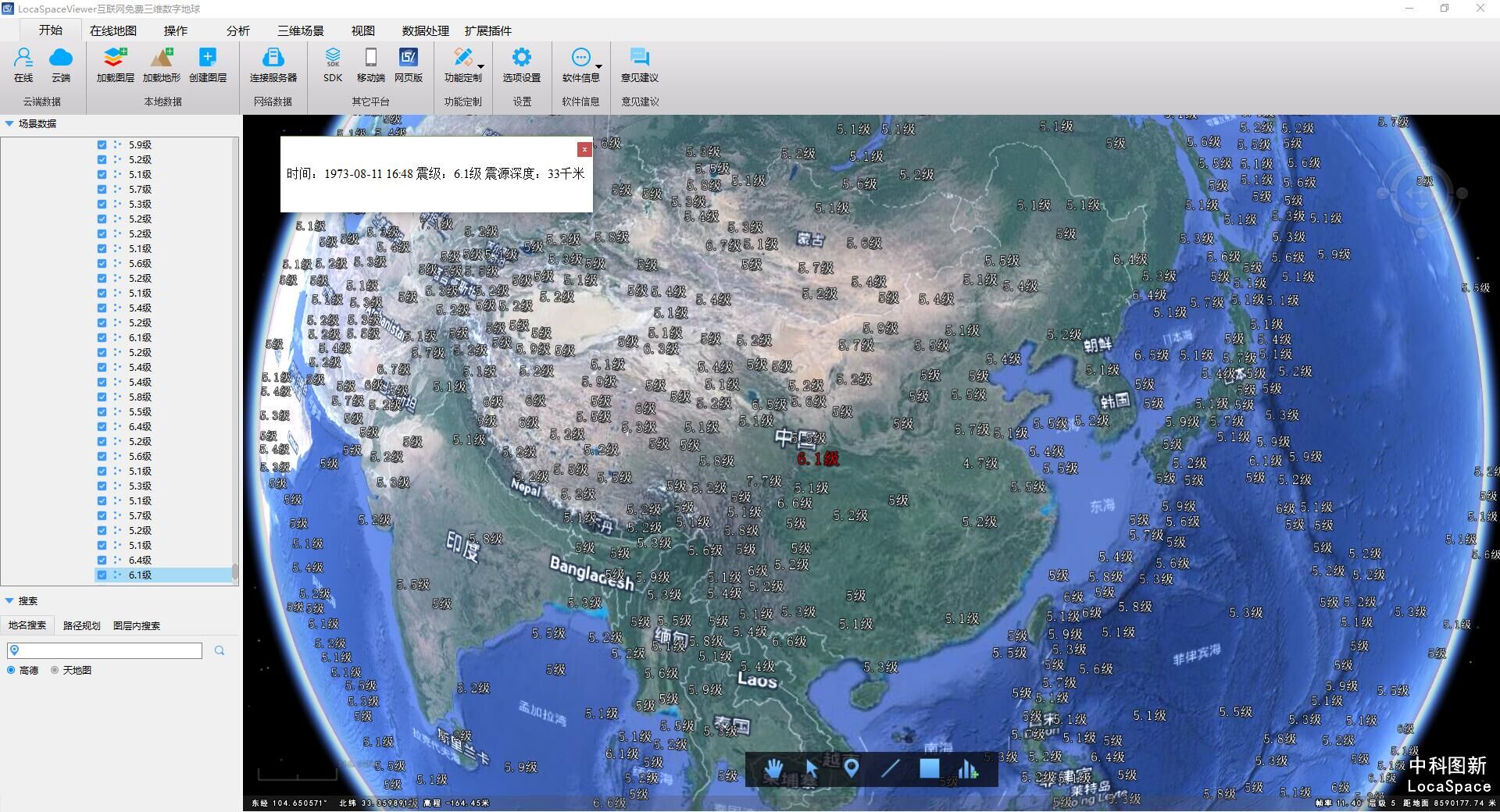1500x812 pixels.
Task: Click the 在线 user login icon
Action: click(x=23, y=58)
